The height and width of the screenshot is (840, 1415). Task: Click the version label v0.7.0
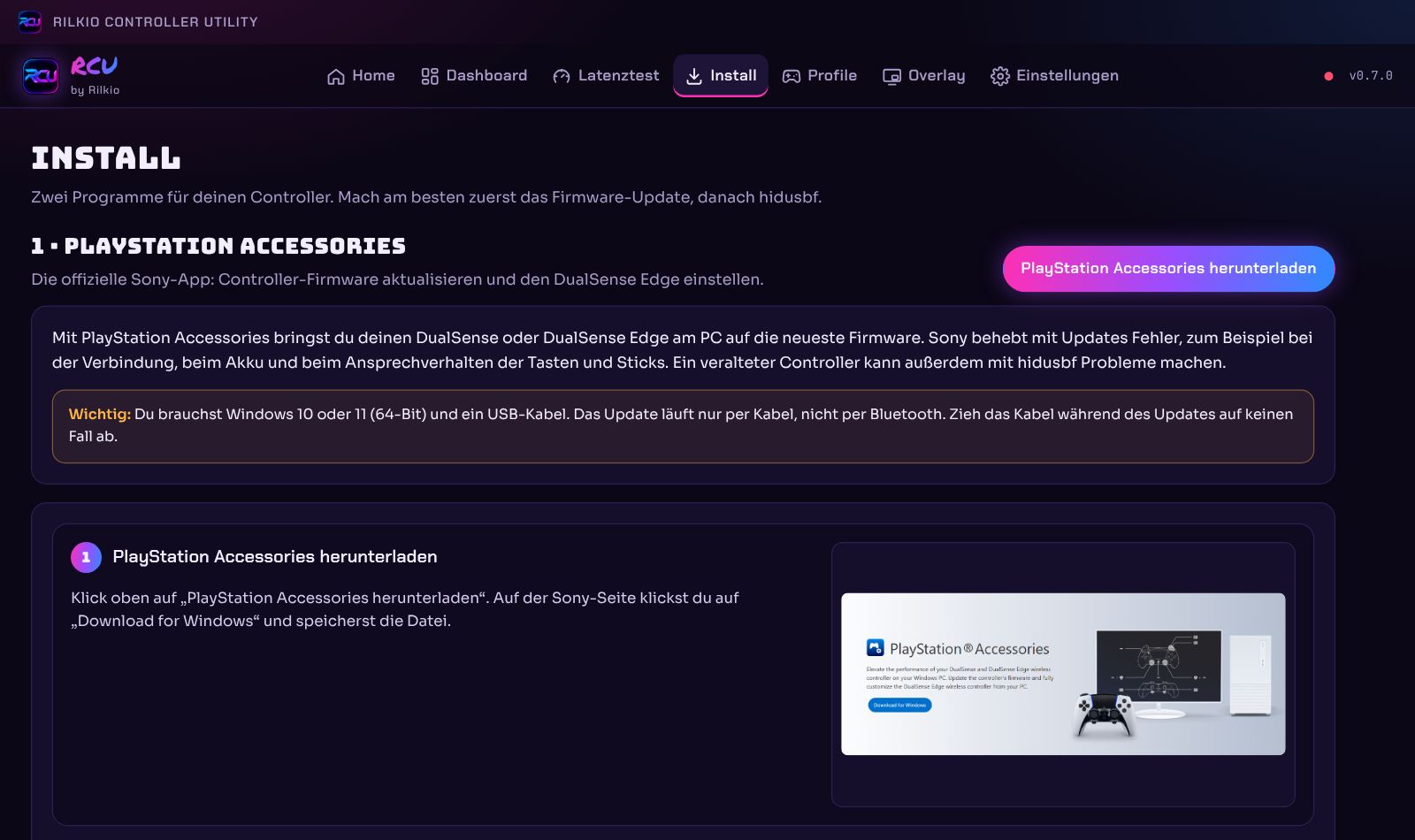pyautogui.click(x=1371, y=76)
